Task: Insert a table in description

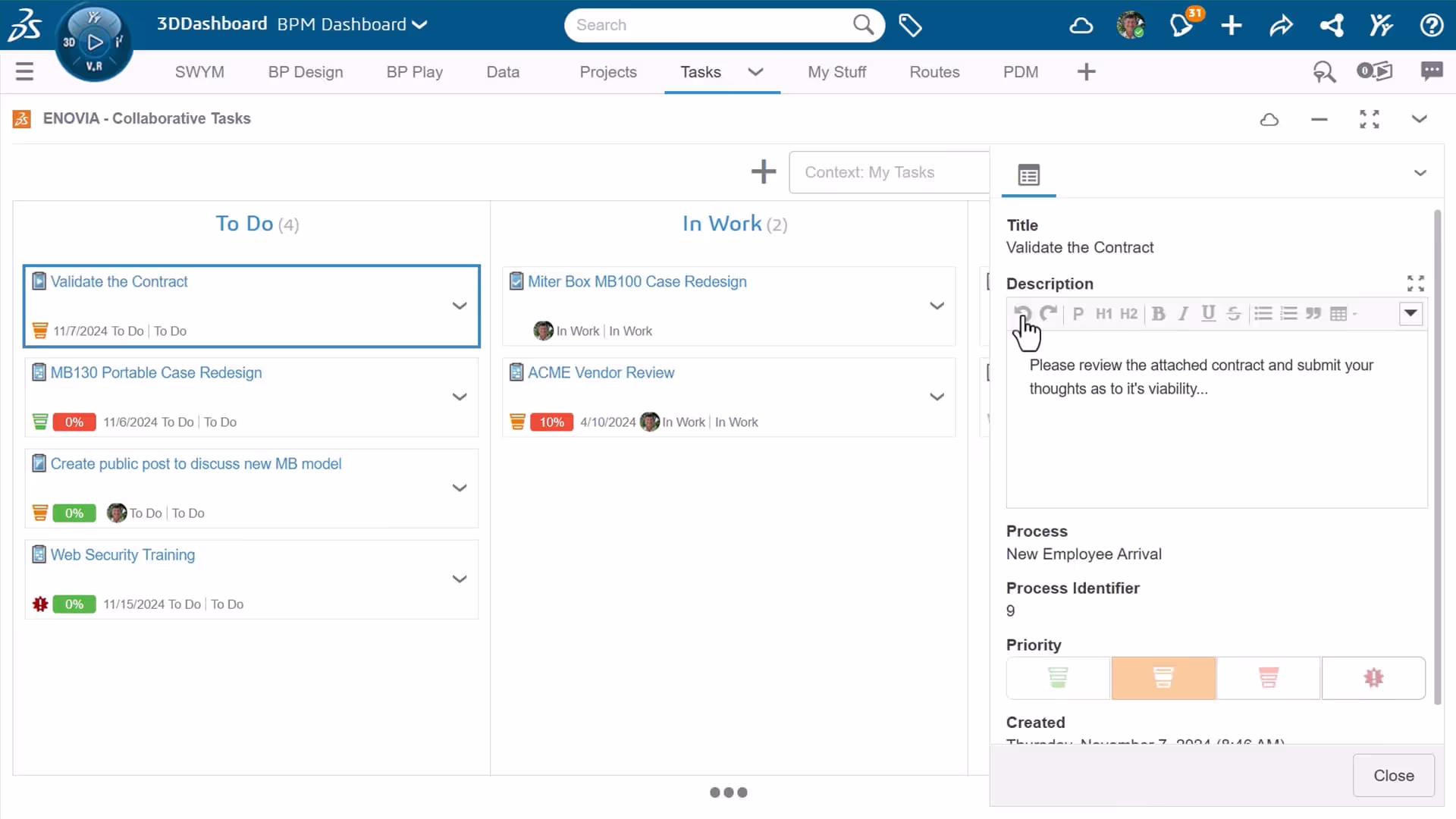Action: pos(1342,314)
